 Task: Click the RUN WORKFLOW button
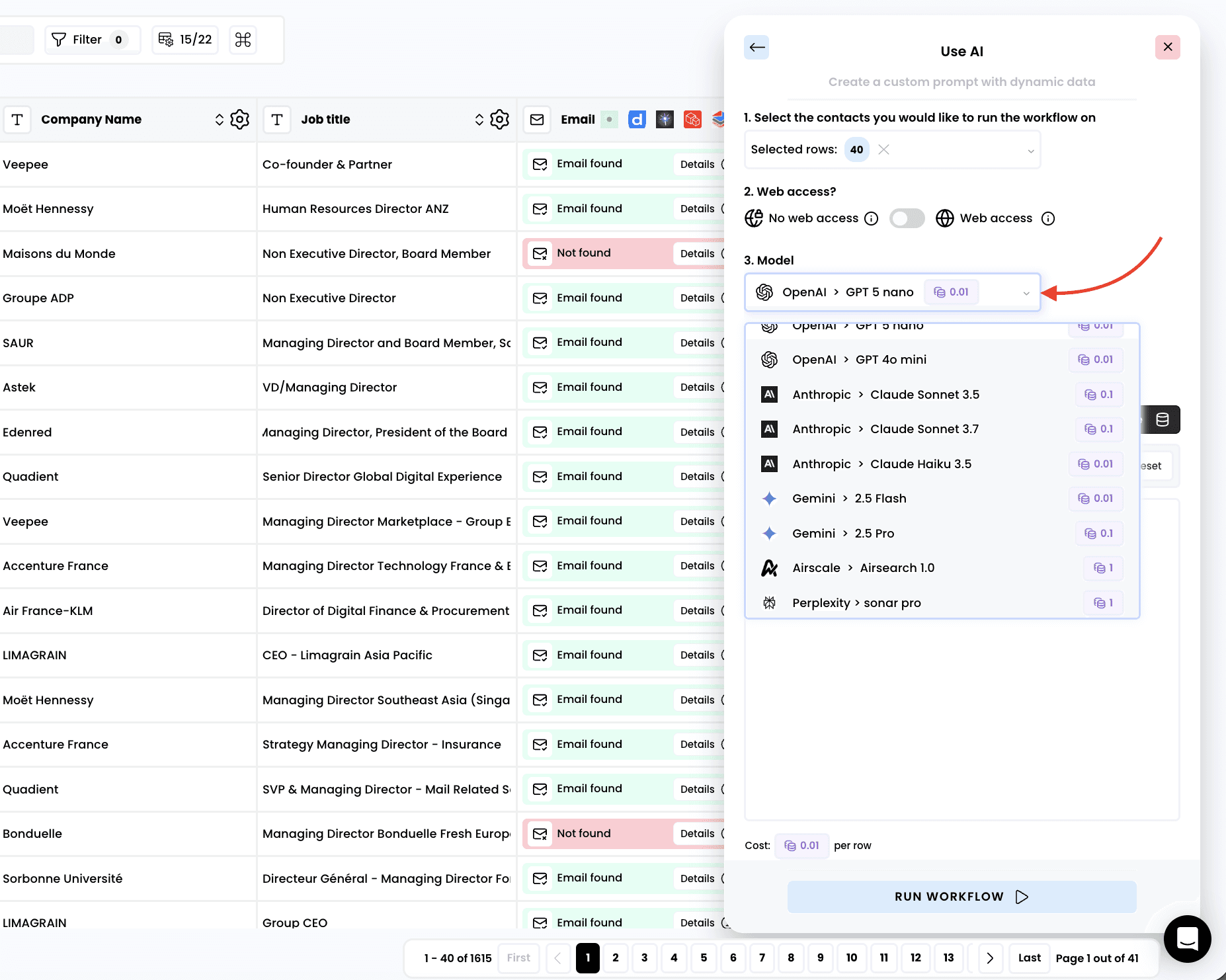pyautogui.click(x=961, y=897)
